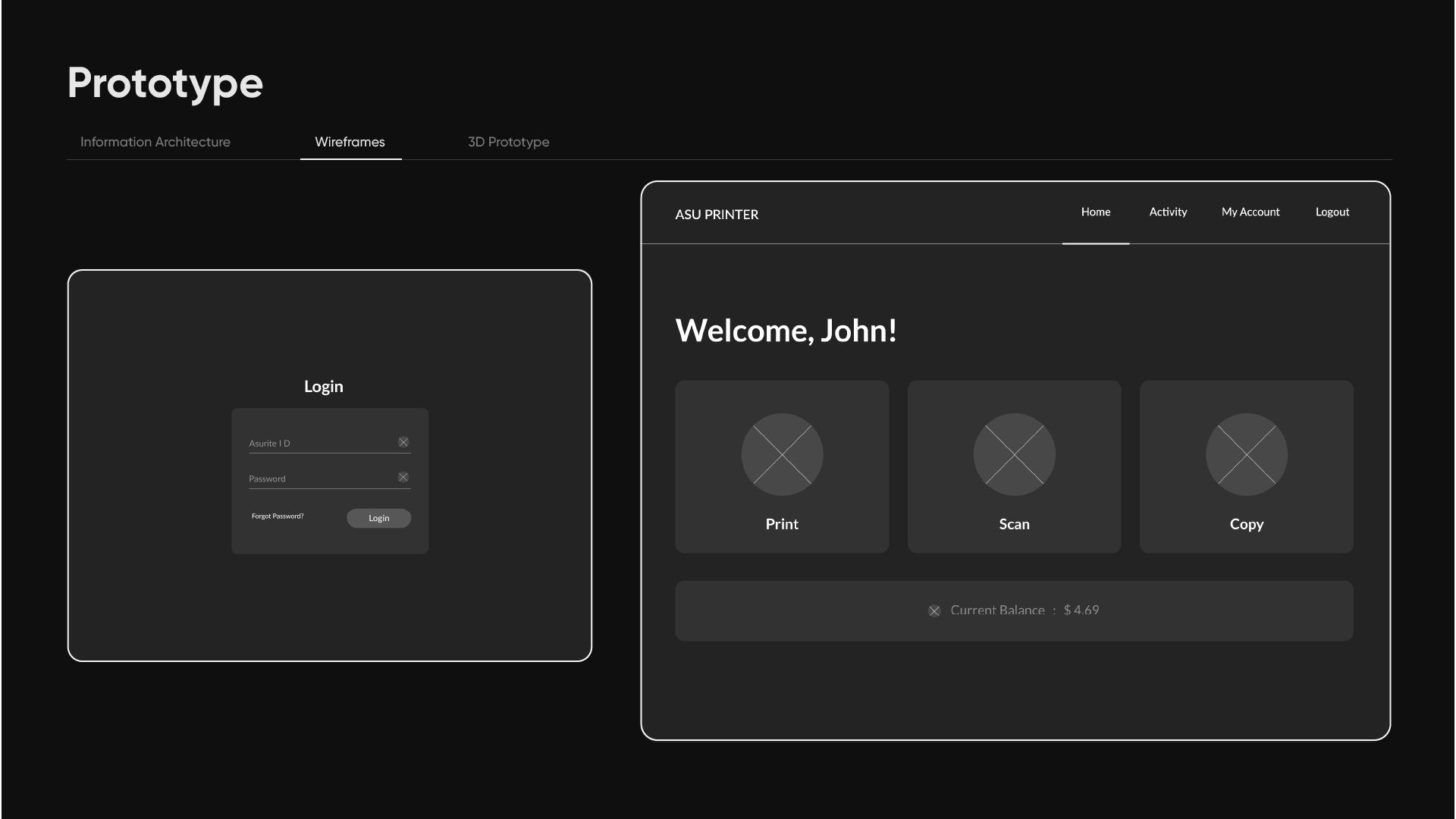Switch to Information Architecture tab
Image resolution: width=1456 pixels, height=819 pixels.
pos(155,142)
